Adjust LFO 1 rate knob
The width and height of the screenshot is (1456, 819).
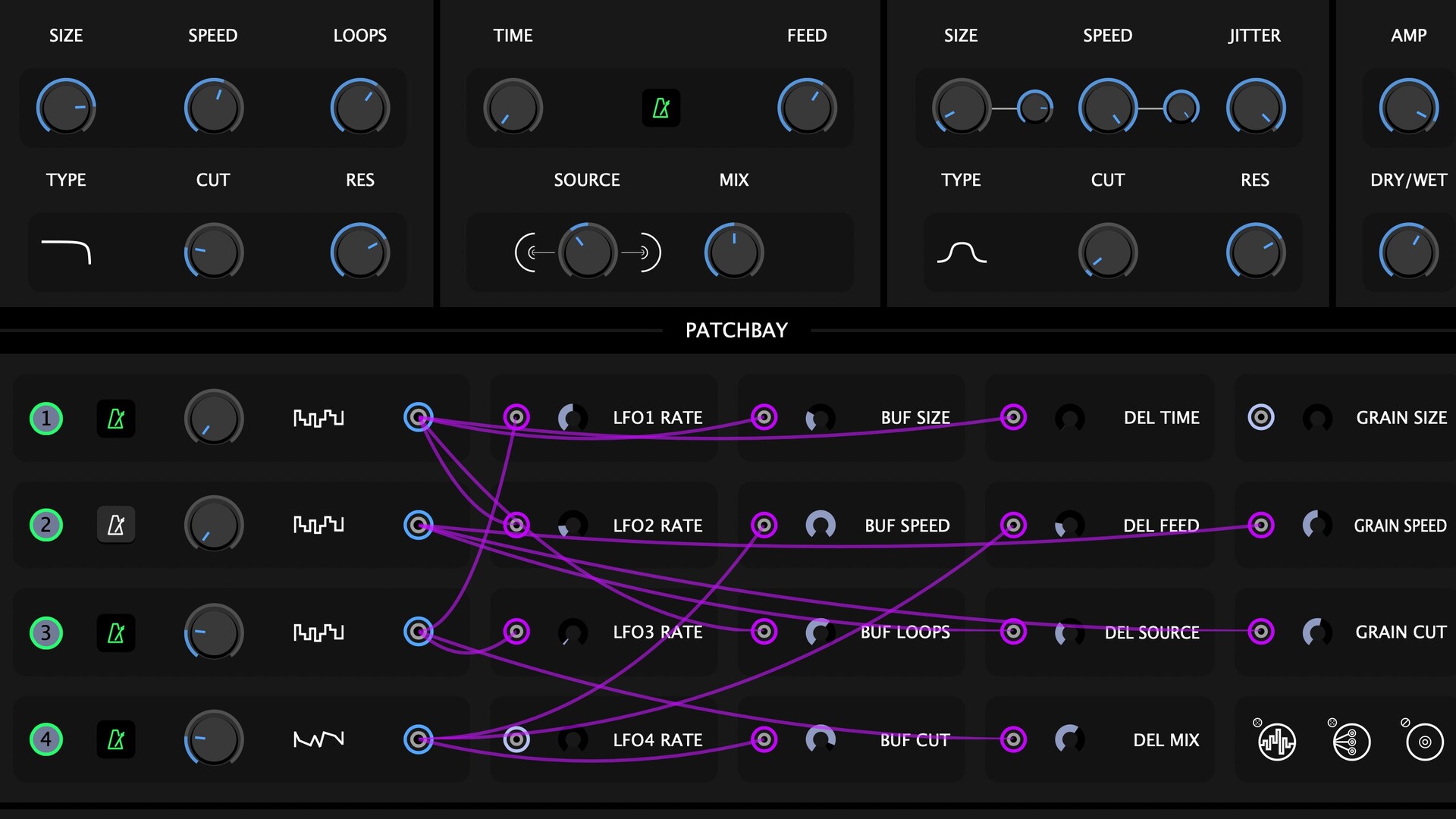tap(213, 418)
